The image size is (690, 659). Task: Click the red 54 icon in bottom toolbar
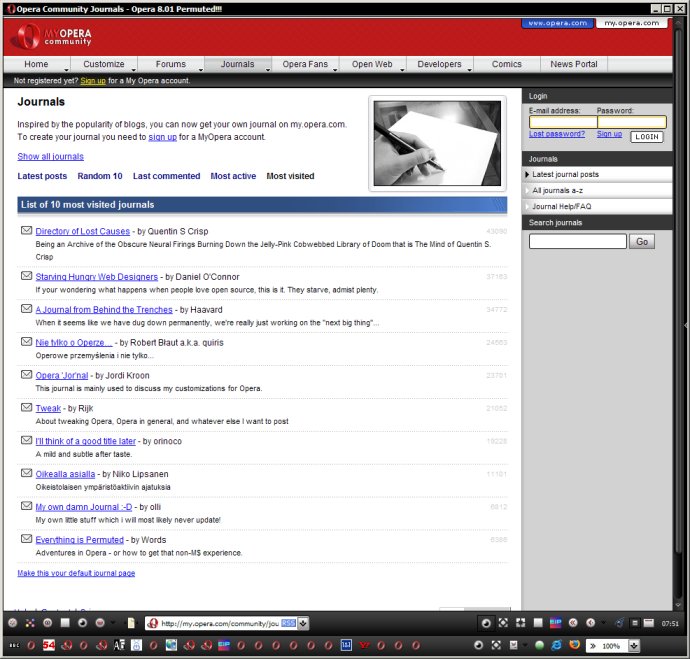(48, 646)
